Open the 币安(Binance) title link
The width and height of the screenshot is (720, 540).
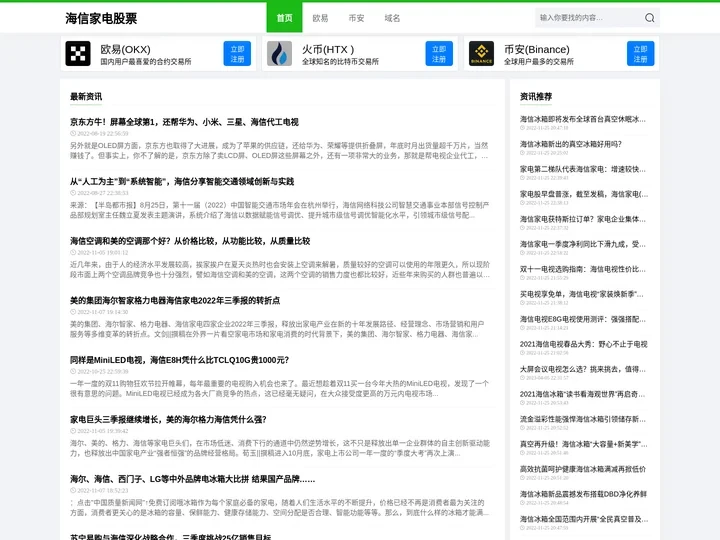coord(537,49)
